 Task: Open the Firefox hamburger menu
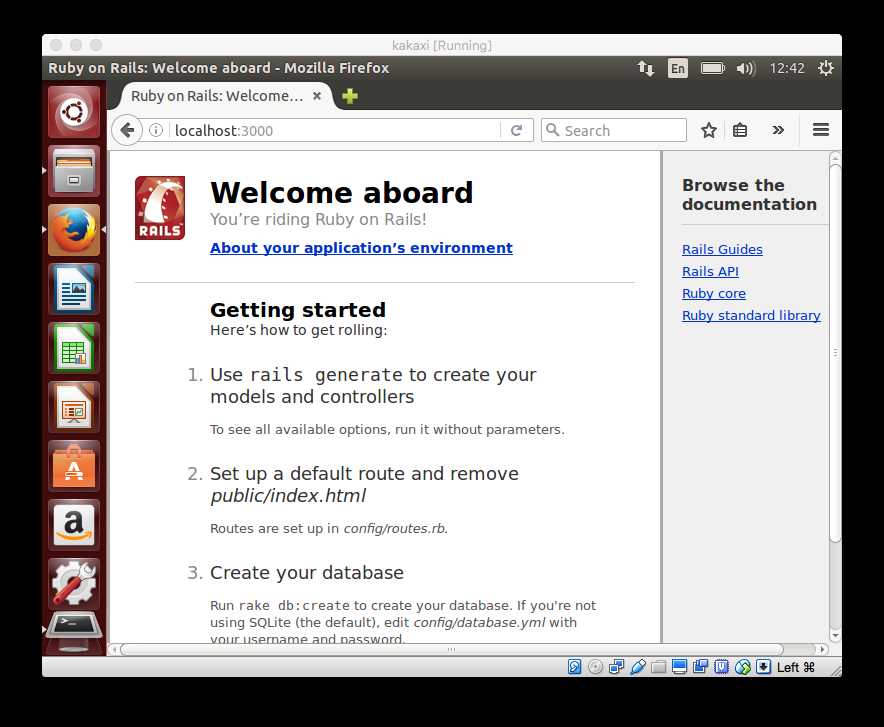click(x=821, y=130)
